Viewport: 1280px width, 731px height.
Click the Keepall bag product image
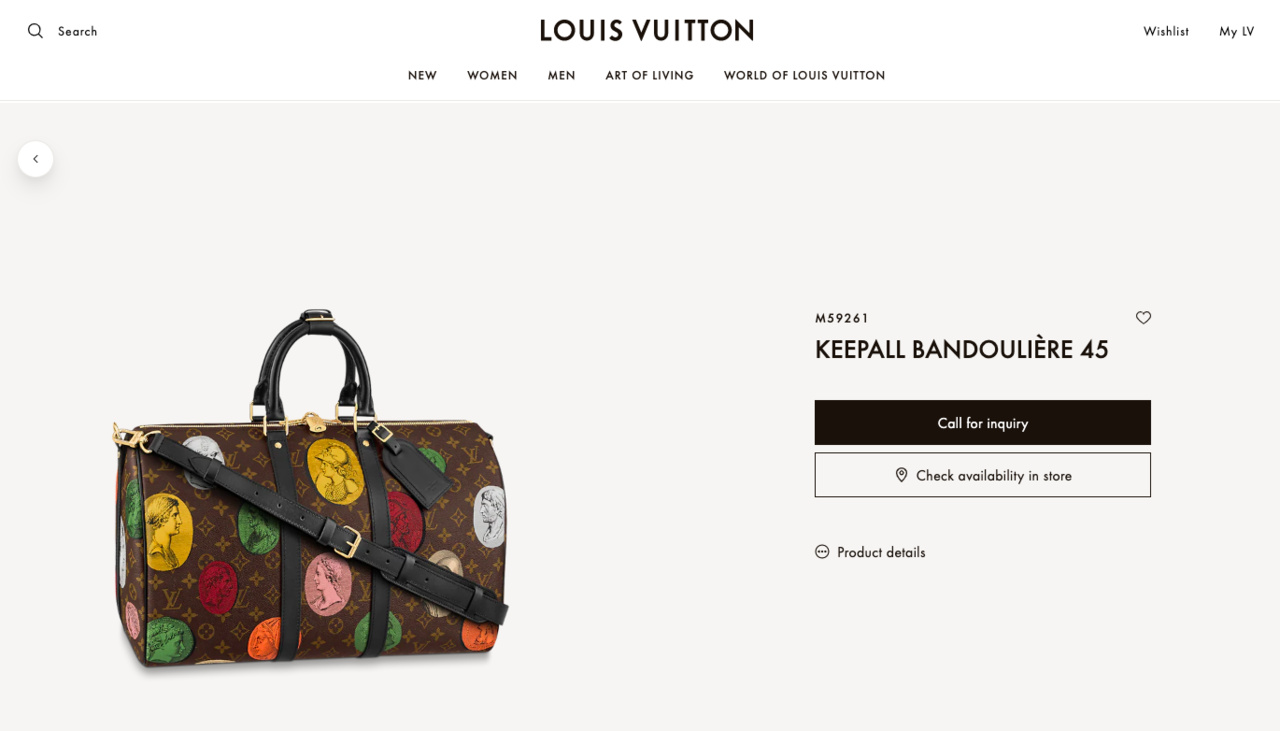coord(312,490)
